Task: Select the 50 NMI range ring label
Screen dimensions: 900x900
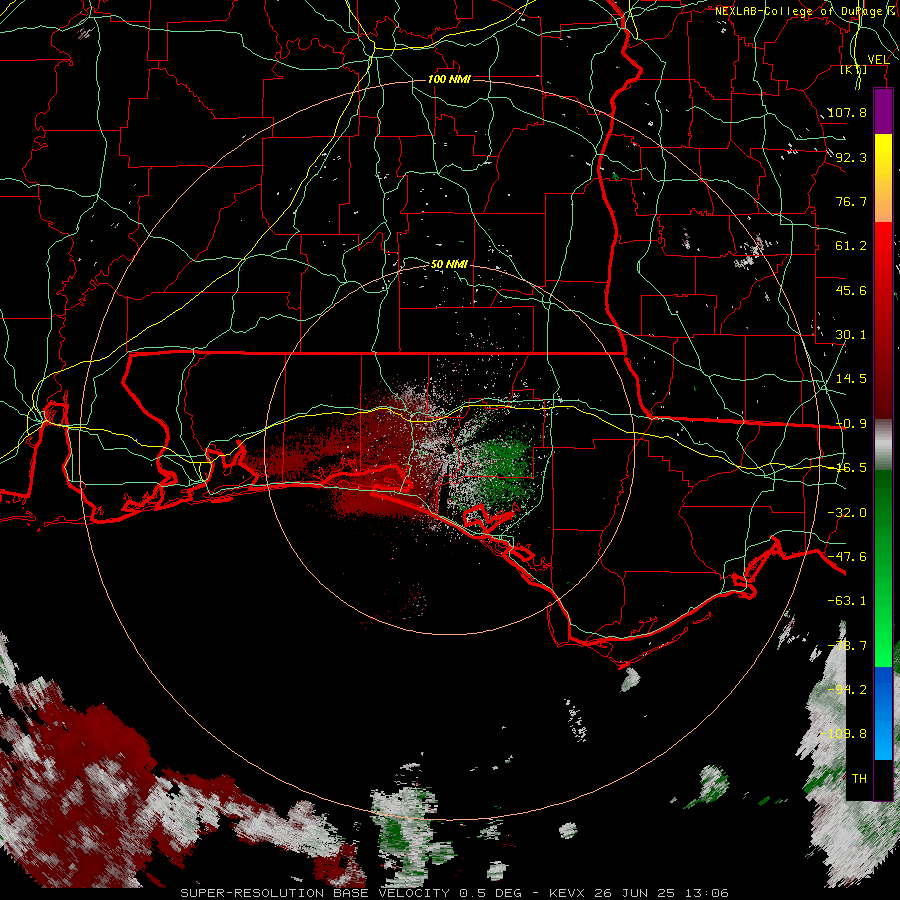Action: (449, 264)
